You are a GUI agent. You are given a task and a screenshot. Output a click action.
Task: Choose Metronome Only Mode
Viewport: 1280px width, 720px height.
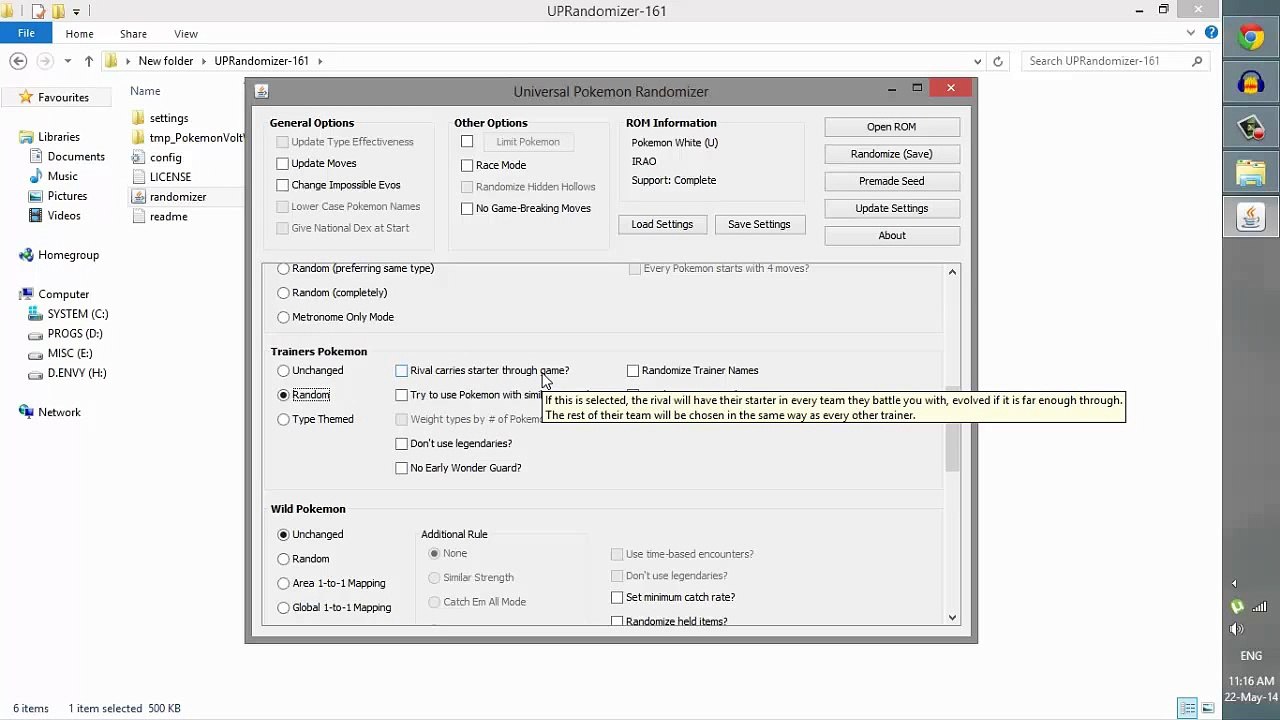(284, 317)
